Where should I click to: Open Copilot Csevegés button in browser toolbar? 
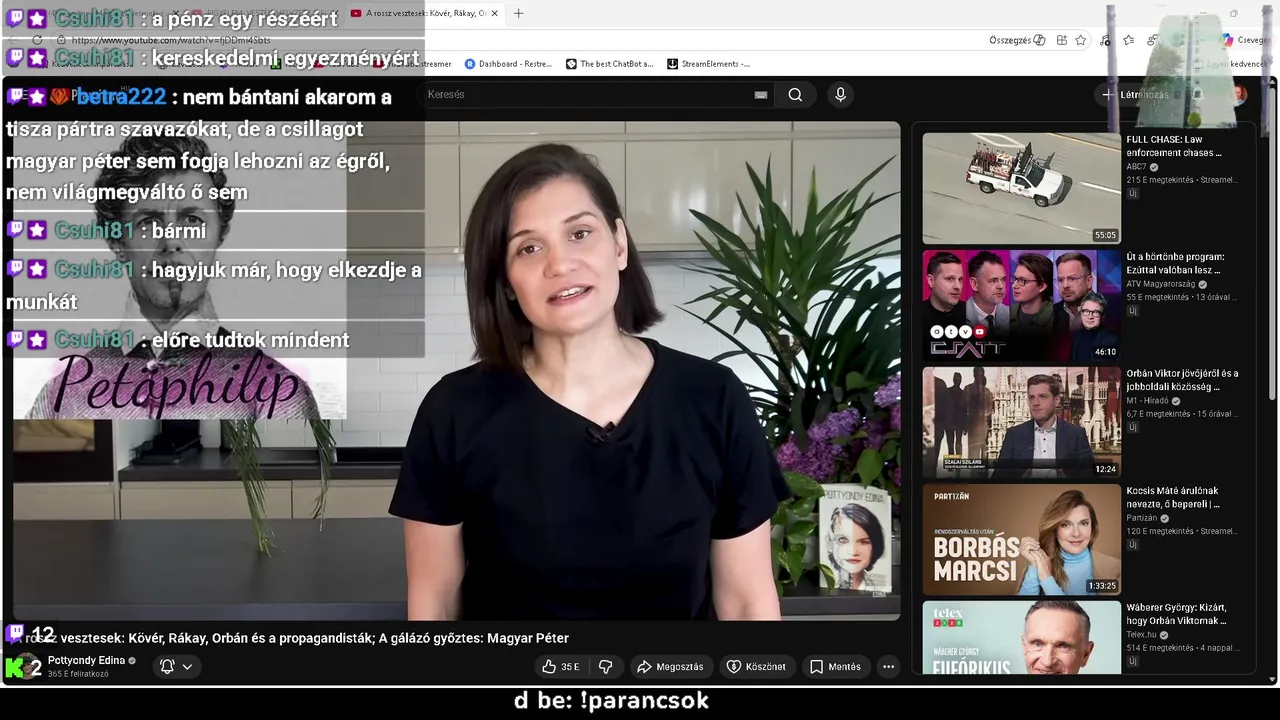pos(1245,40)
